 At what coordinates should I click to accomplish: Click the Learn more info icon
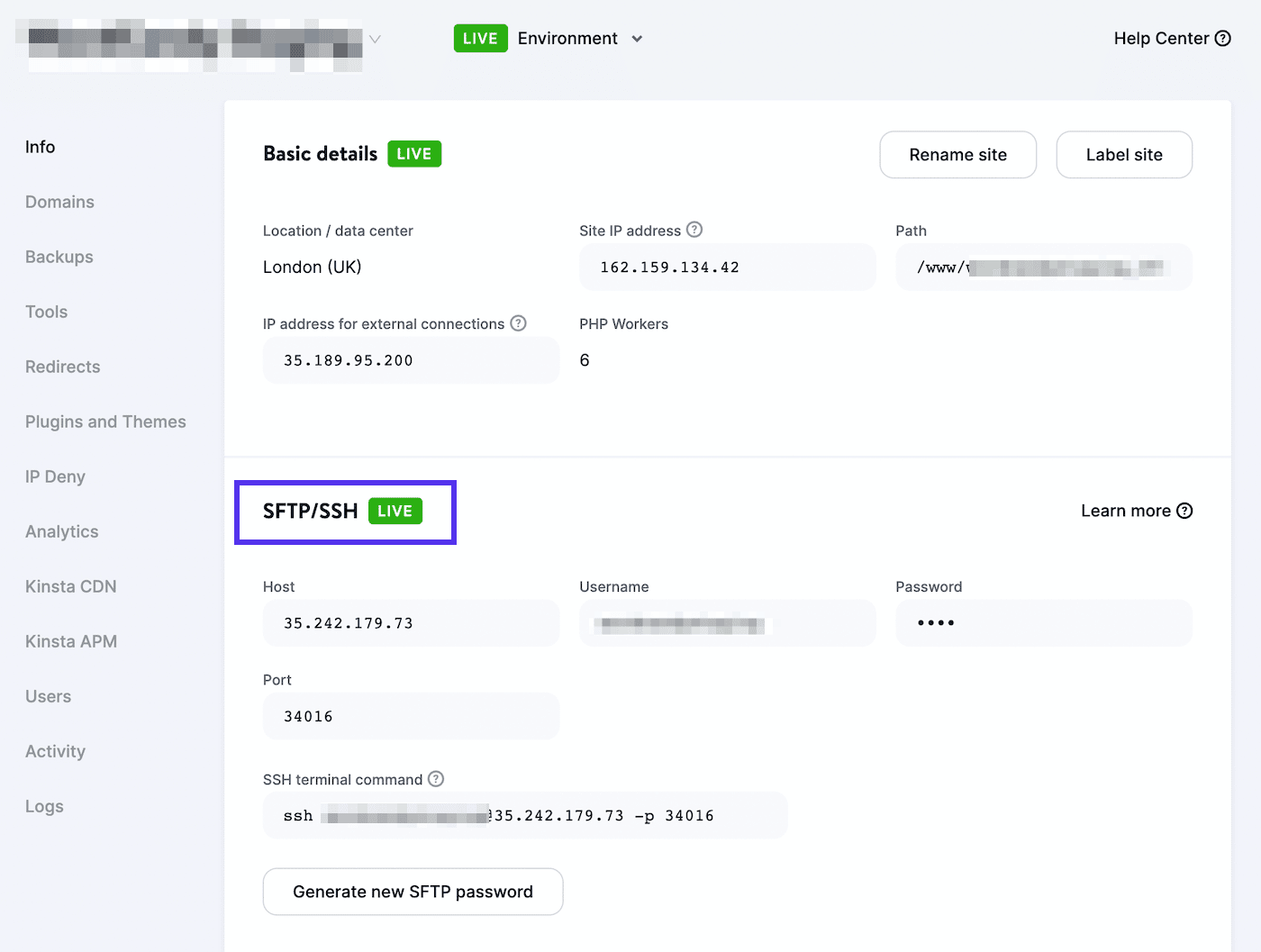click(1185, 510)
